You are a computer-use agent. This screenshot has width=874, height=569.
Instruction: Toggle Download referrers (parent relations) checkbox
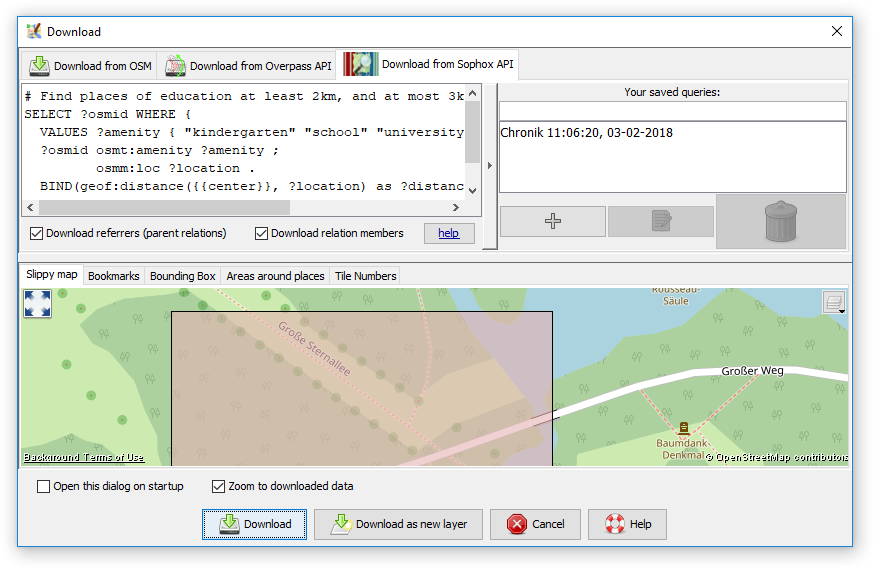click(x=37, y=233)
